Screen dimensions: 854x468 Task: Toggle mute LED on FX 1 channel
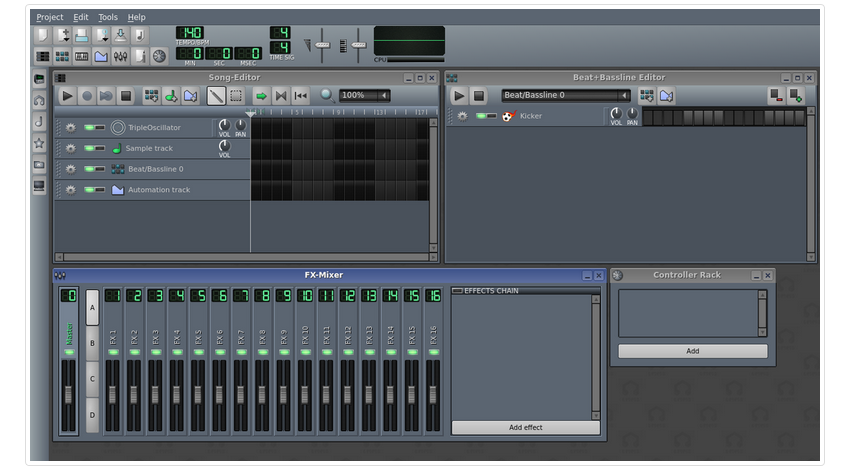coord(113,352)
